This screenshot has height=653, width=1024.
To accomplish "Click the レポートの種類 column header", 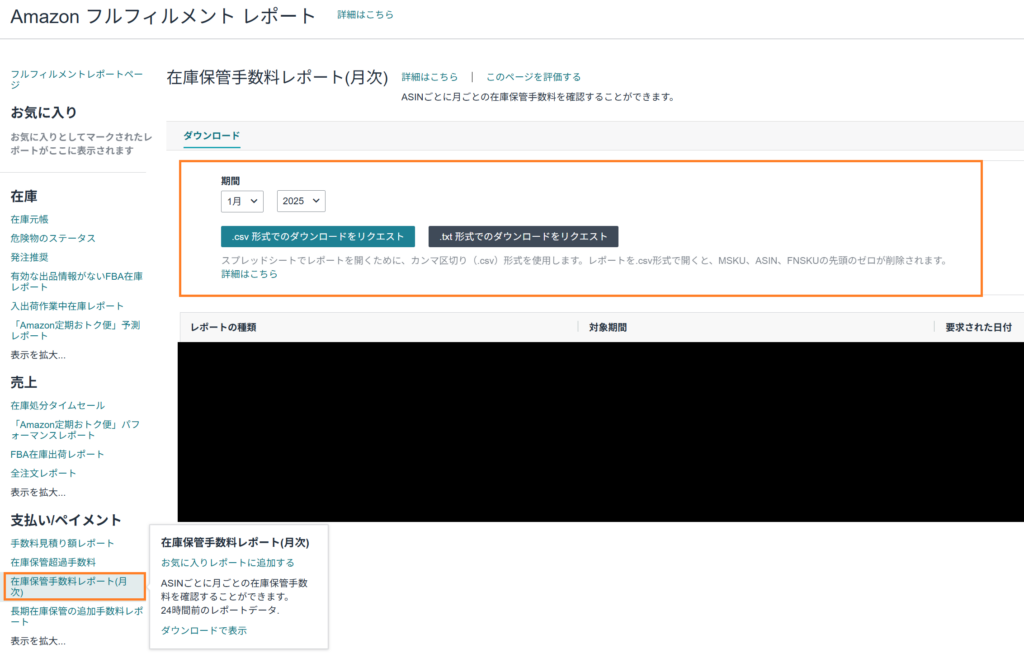I will [x=223, y=327].
